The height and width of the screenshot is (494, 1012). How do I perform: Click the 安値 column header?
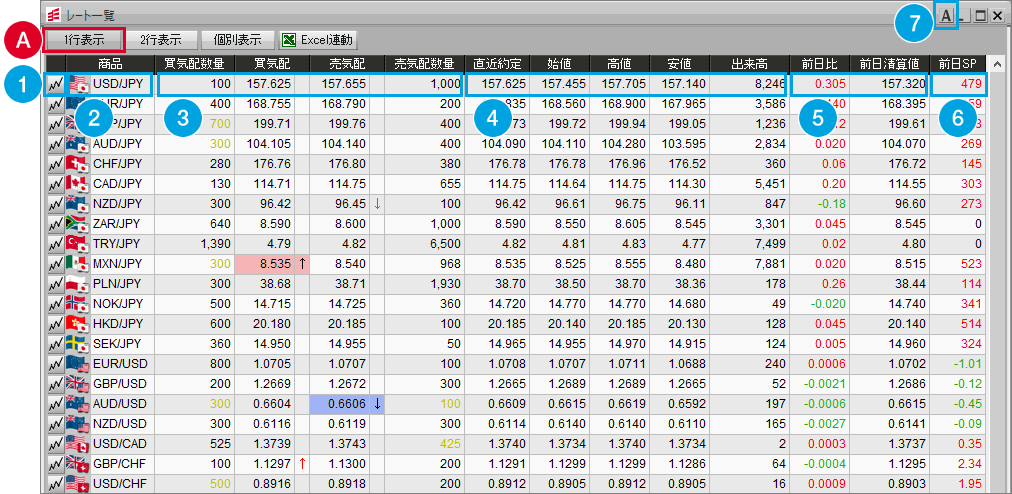coord(680,64)
